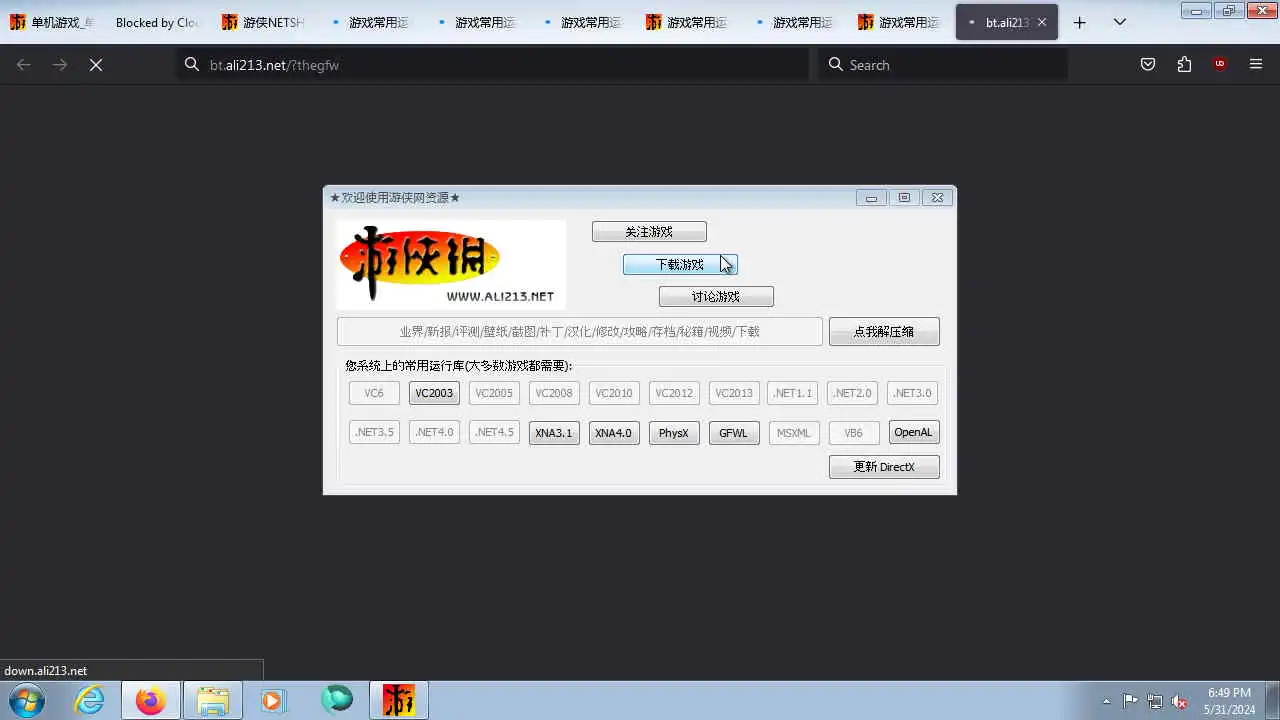Click the VC2008 runtime button

pos(554,393)
